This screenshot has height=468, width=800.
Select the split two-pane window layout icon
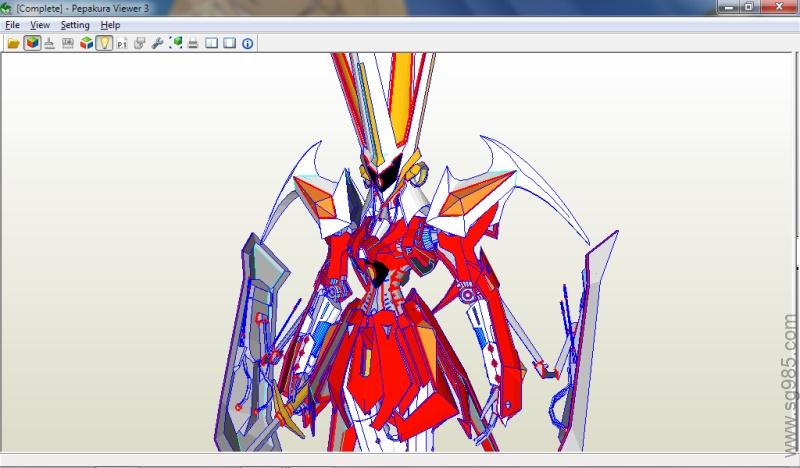[211, 43]
